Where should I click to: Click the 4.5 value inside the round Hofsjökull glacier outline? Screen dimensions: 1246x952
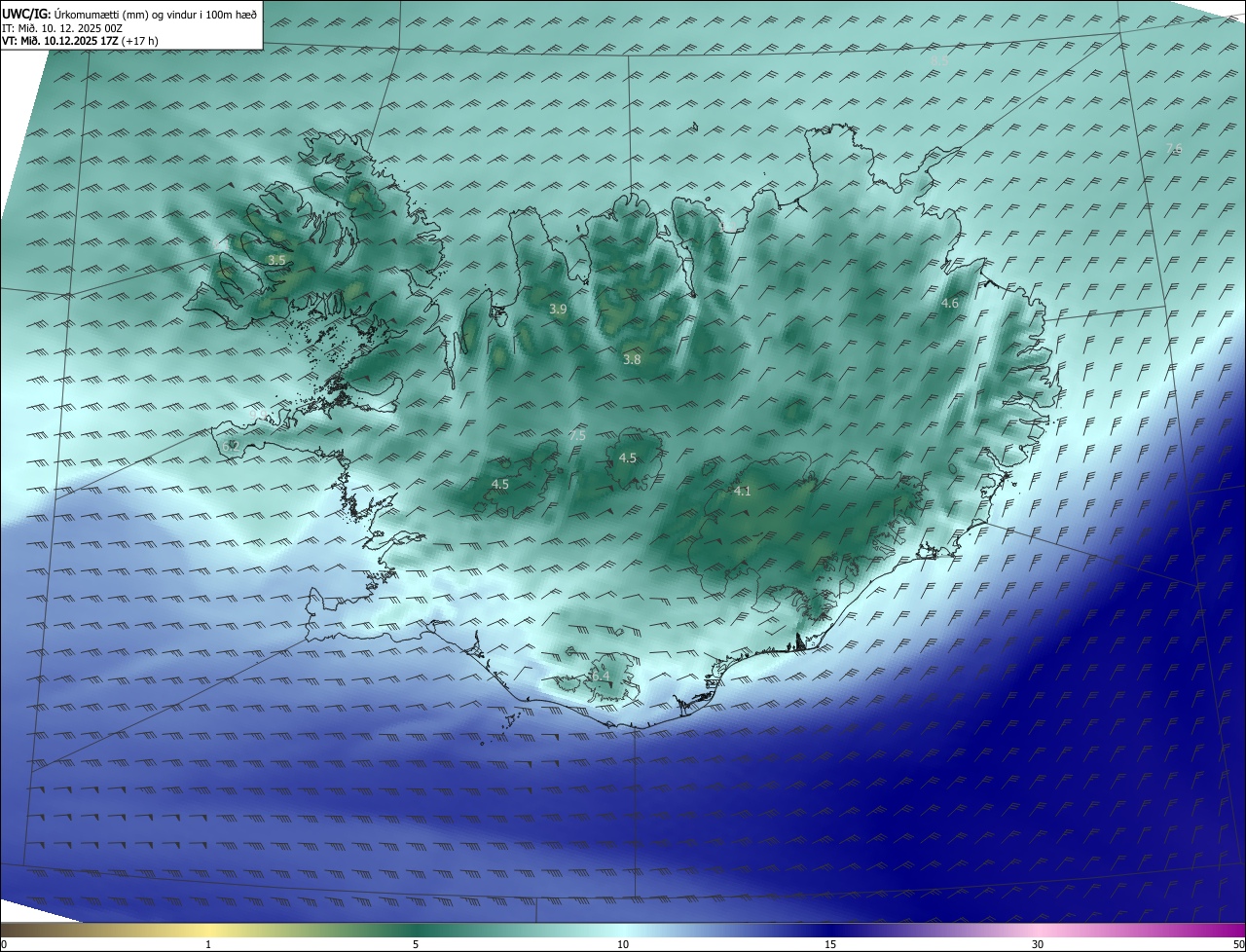click(x=628, y=458)
